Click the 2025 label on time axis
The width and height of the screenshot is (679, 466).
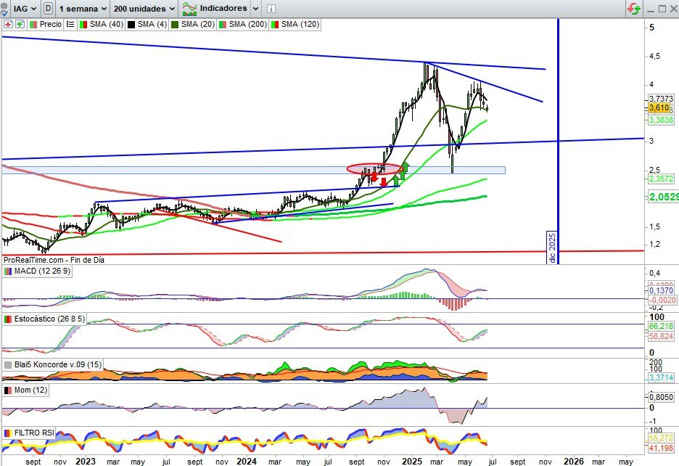412,461
